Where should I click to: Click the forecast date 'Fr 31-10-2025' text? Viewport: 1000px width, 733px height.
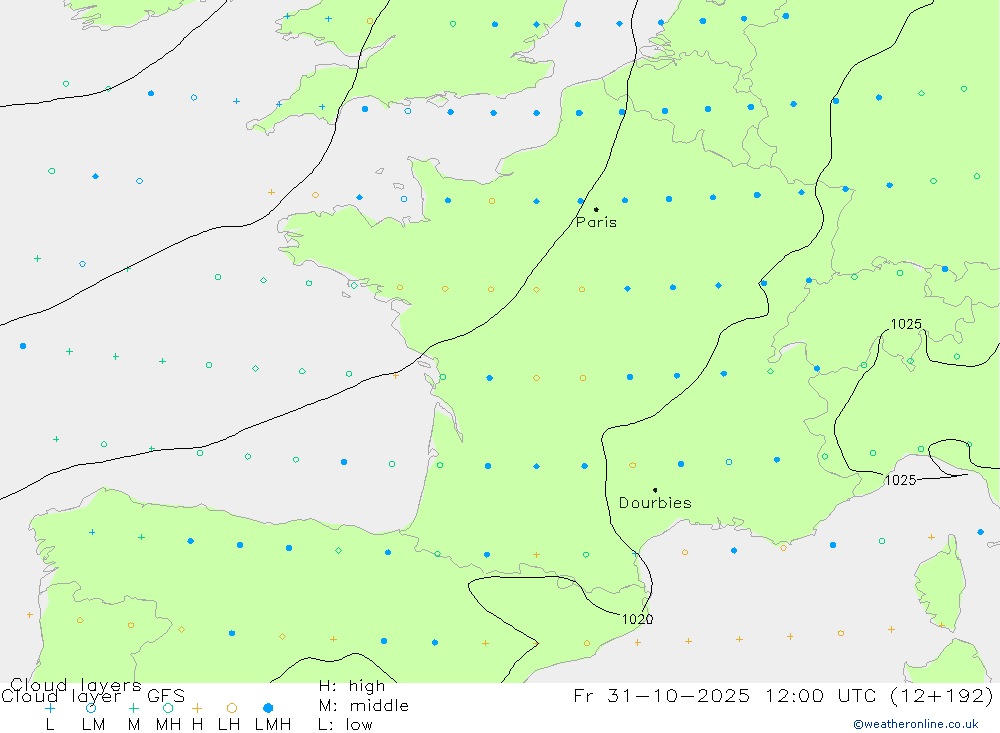pyautogui.click(x=661, y=695)
